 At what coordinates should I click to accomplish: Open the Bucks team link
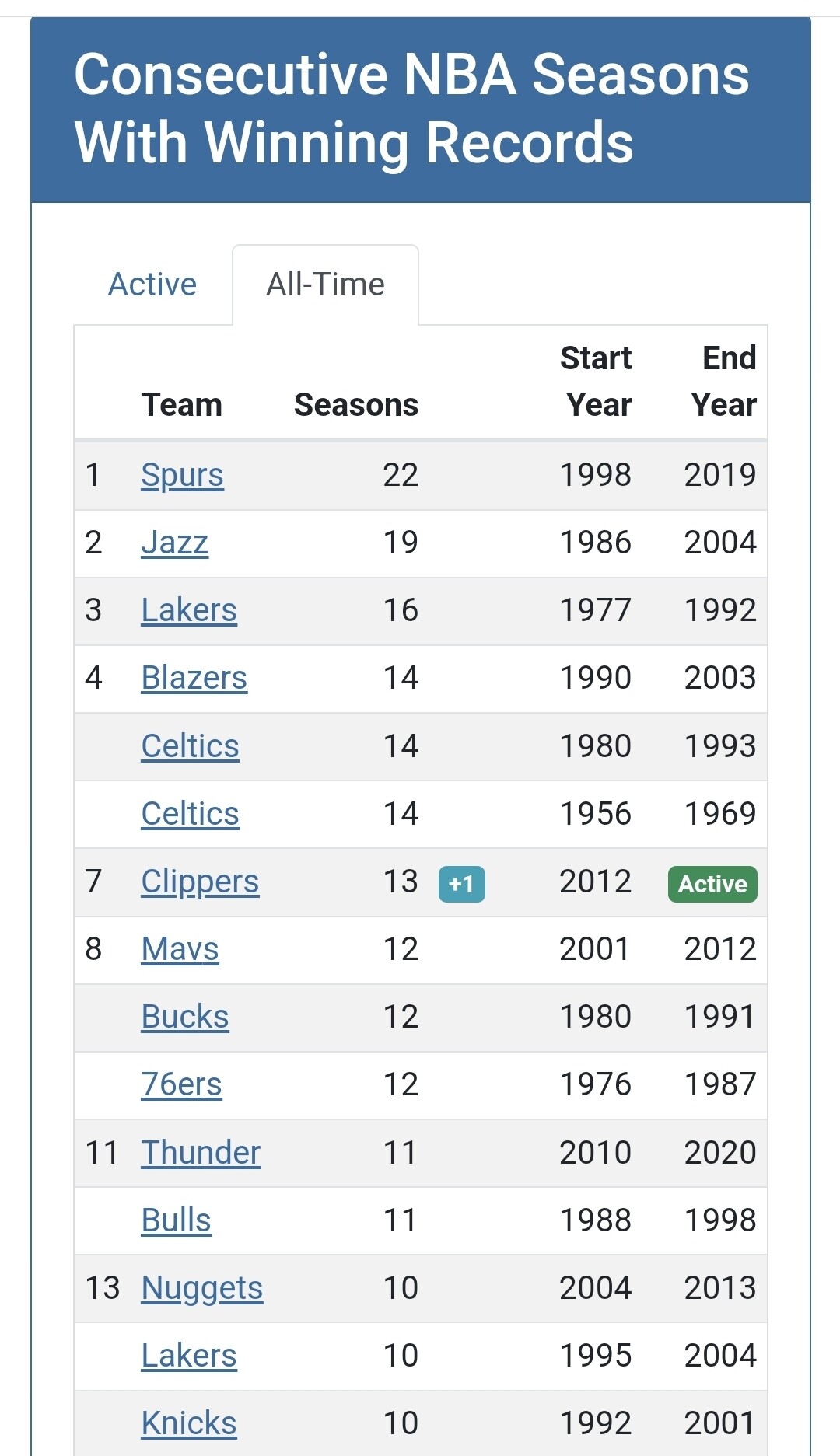(x=185, y=1017)
